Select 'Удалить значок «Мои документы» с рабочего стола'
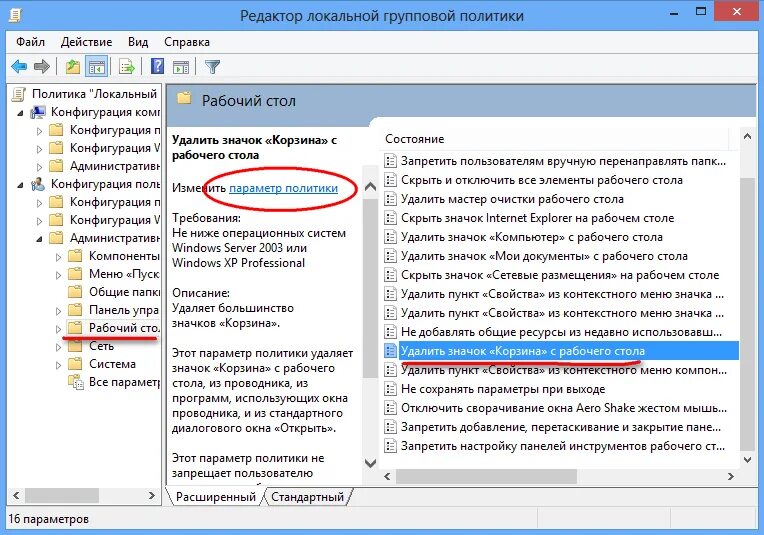The height and width of the screenshot is (535, 764). pos(544,256)
